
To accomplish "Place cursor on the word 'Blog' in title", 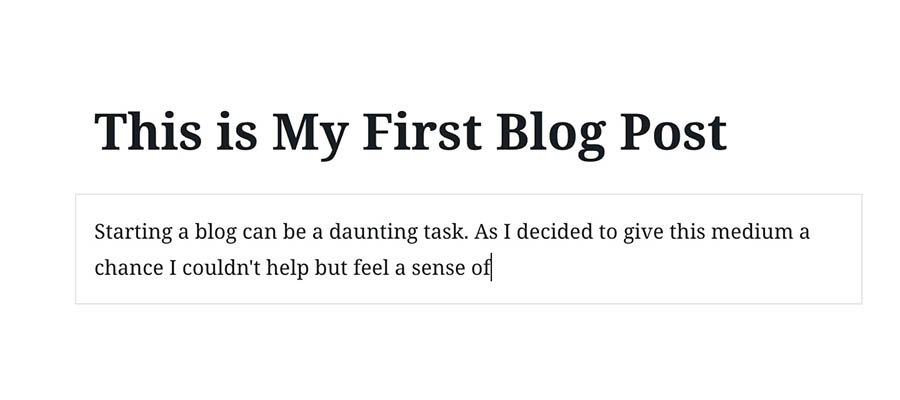I will [x=550, y=135].
